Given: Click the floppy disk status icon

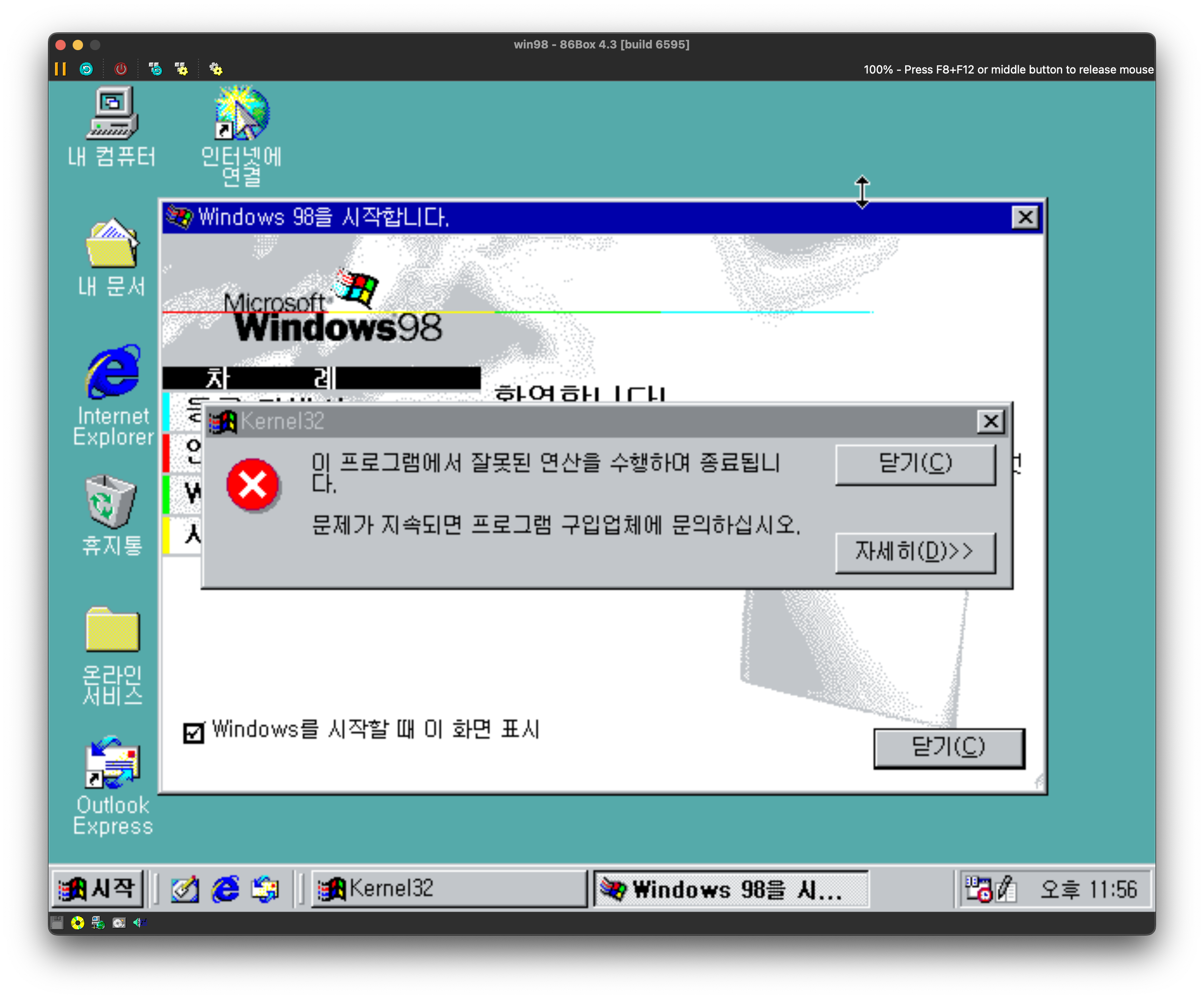Looking at the screenshot, I should pos(57,923).
